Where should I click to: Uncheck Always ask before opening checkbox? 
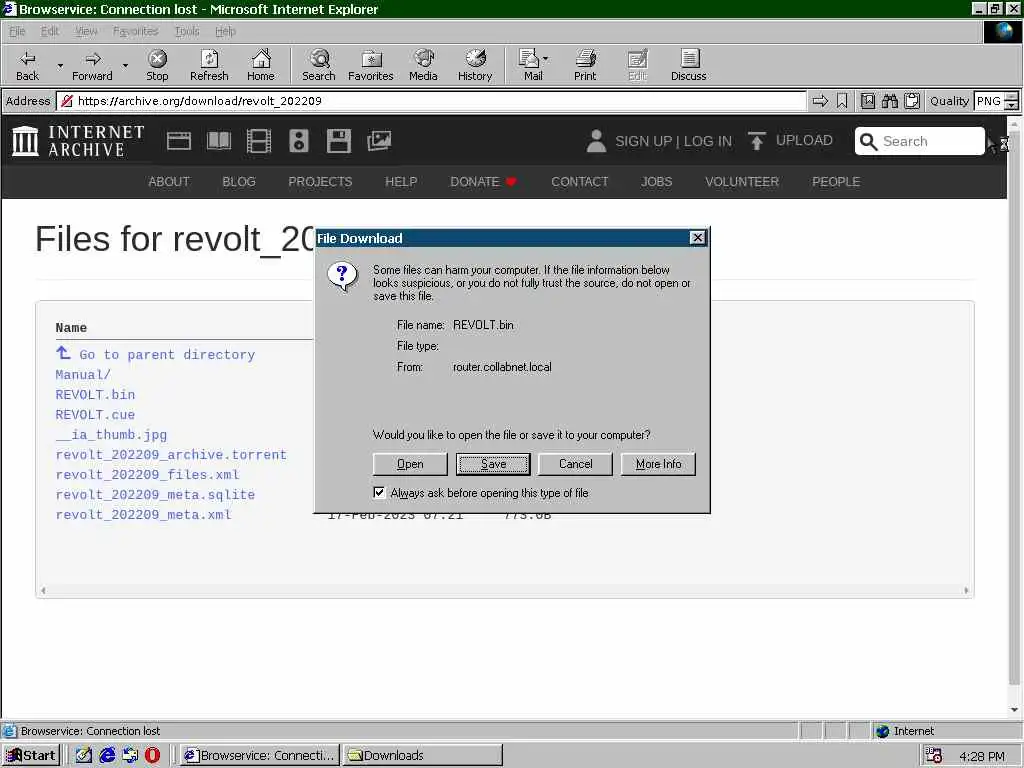click(379, 492)
